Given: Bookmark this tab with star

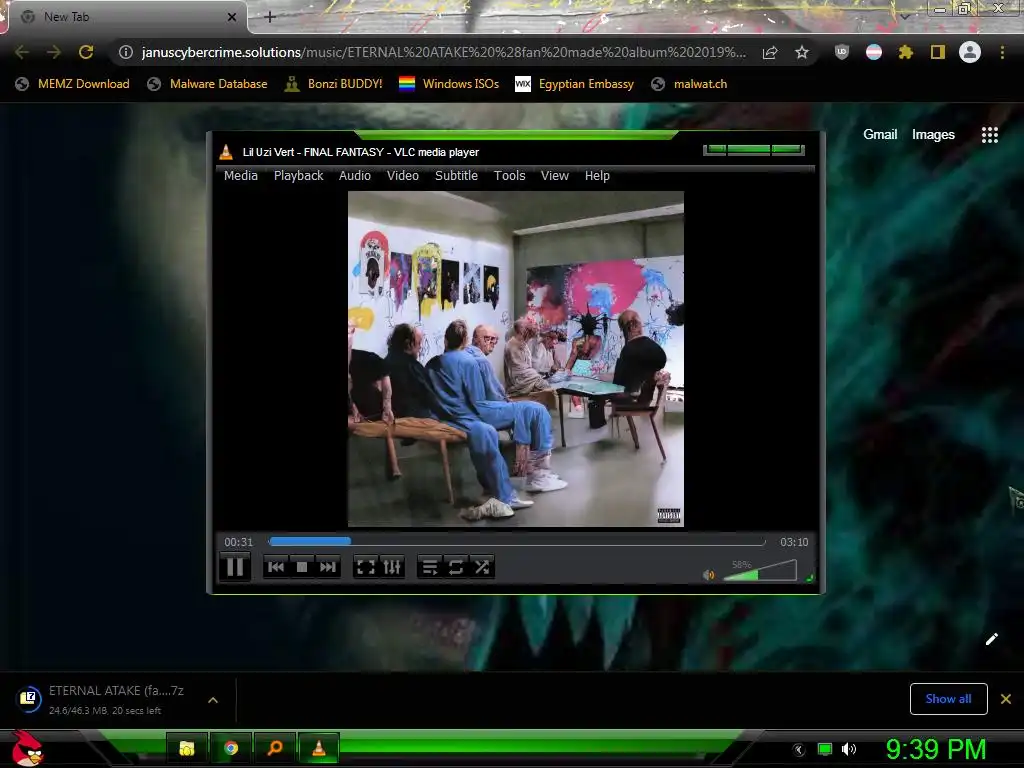Looking at the screenshot, I should coord(802,52).
